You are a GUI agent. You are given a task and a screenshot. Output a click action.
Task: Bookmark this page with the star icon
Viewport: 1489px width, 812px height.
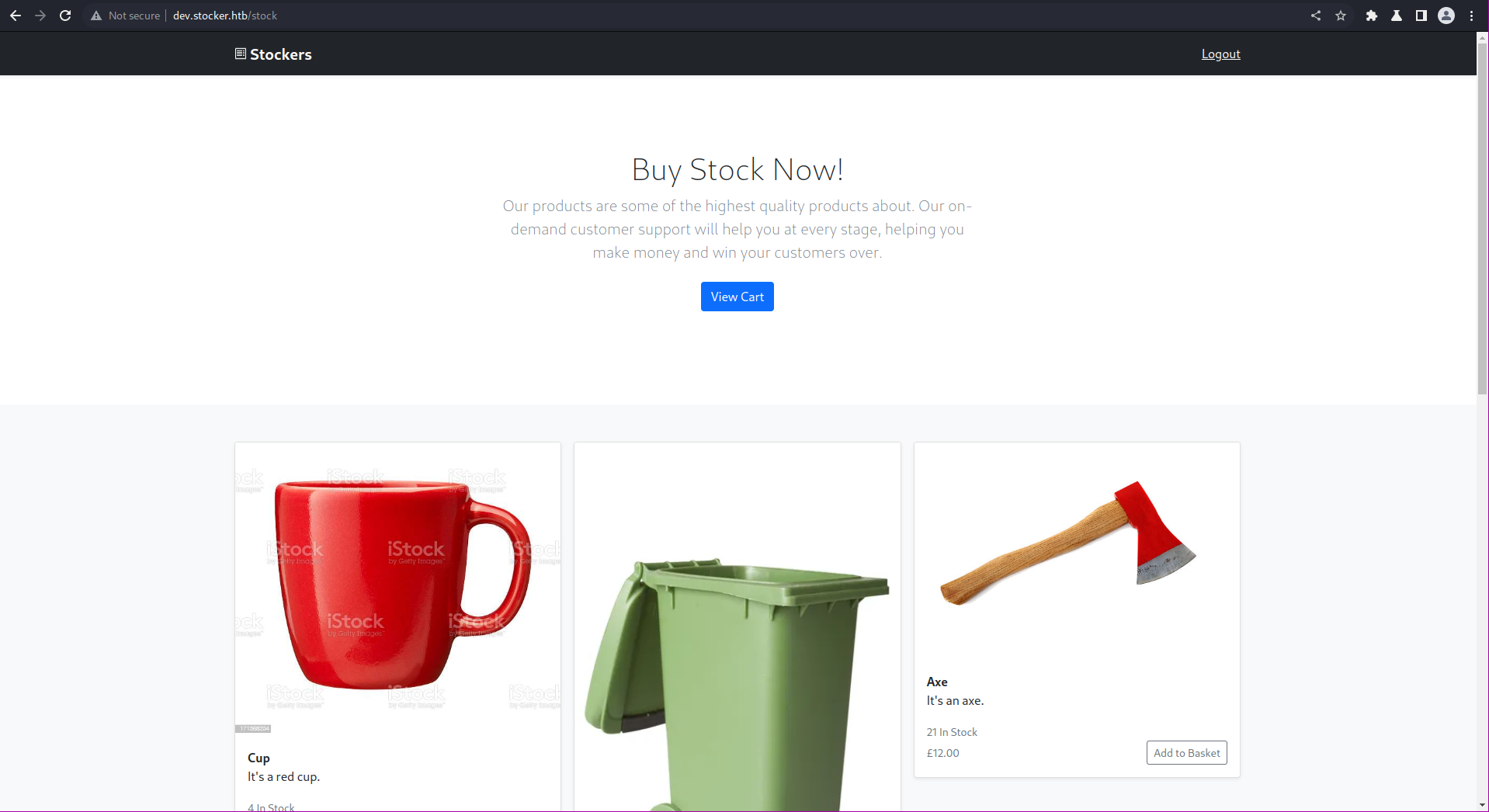click(1341, 16)
